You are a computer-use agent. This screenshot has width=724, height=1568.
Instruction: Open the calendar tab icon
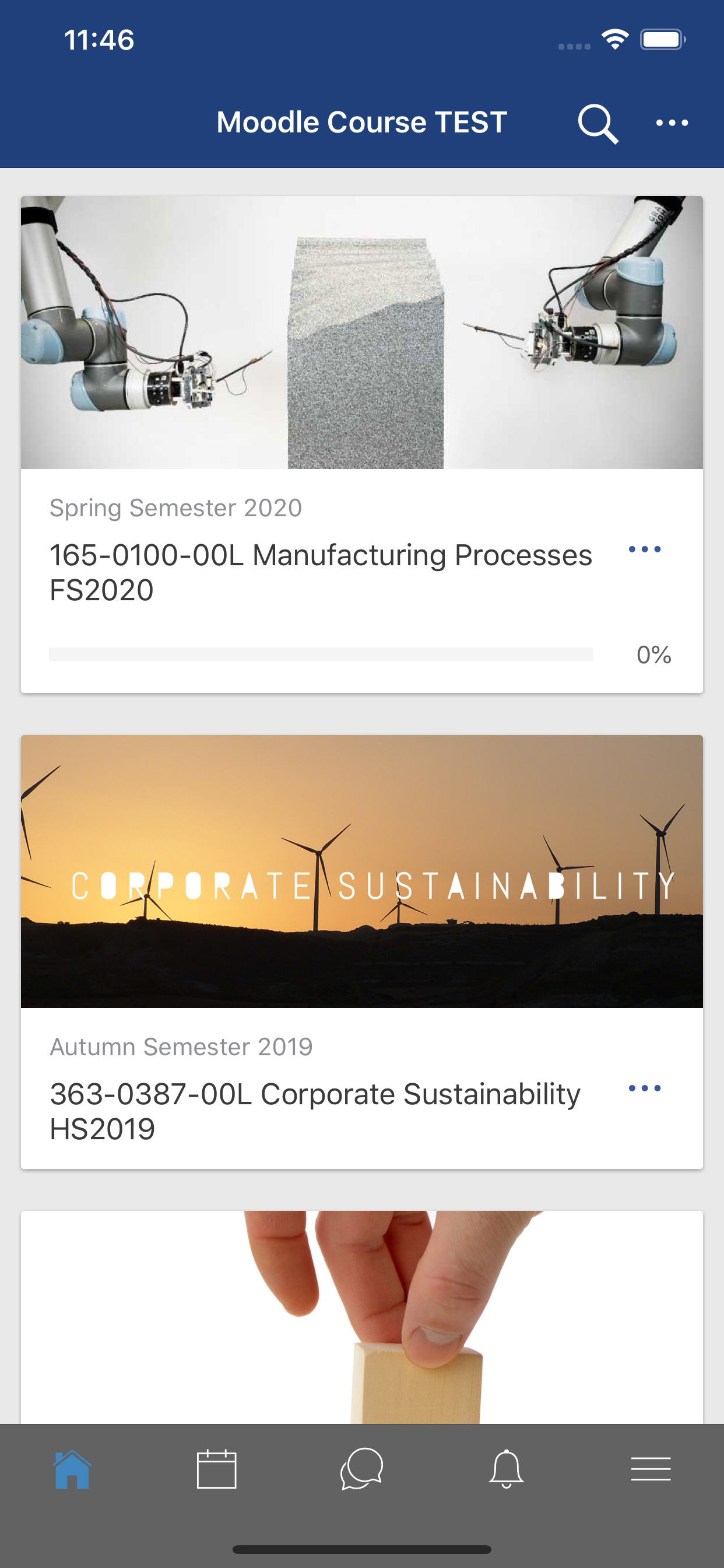pos(217,1469)
